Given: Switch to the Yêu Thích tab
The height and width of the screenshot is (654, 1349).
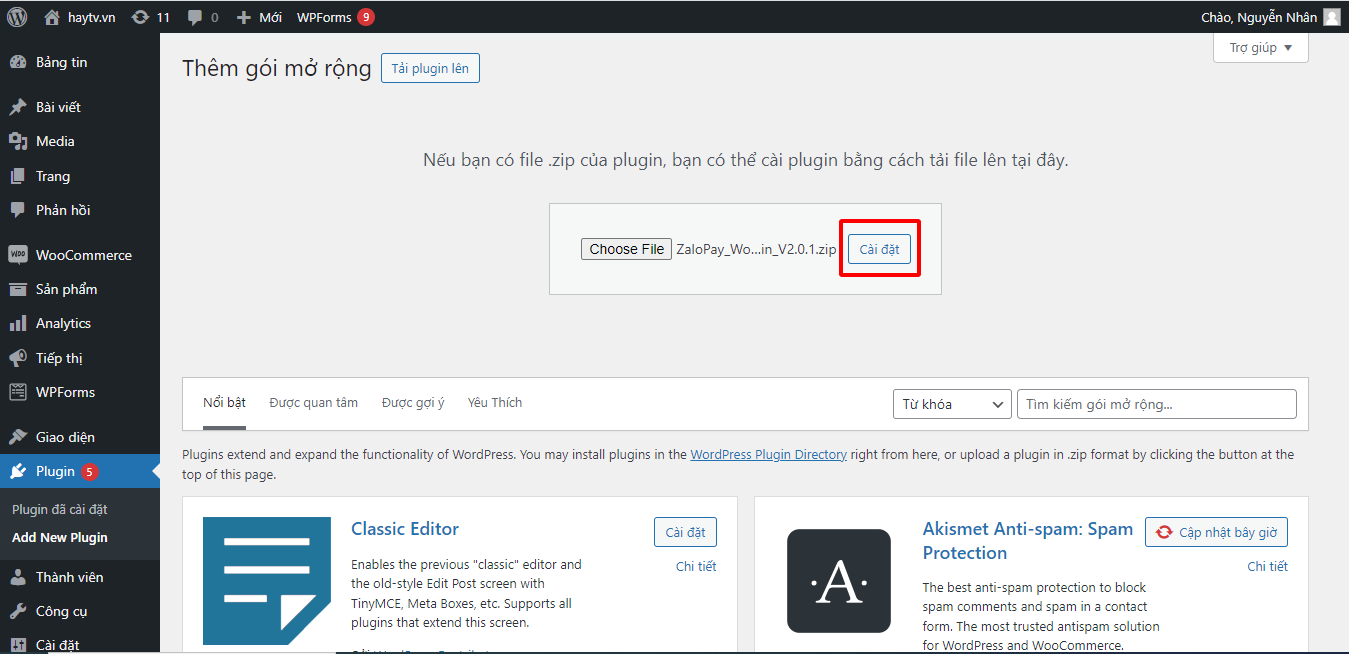Looking at the screenshot, I should click(x=495, y=403).
